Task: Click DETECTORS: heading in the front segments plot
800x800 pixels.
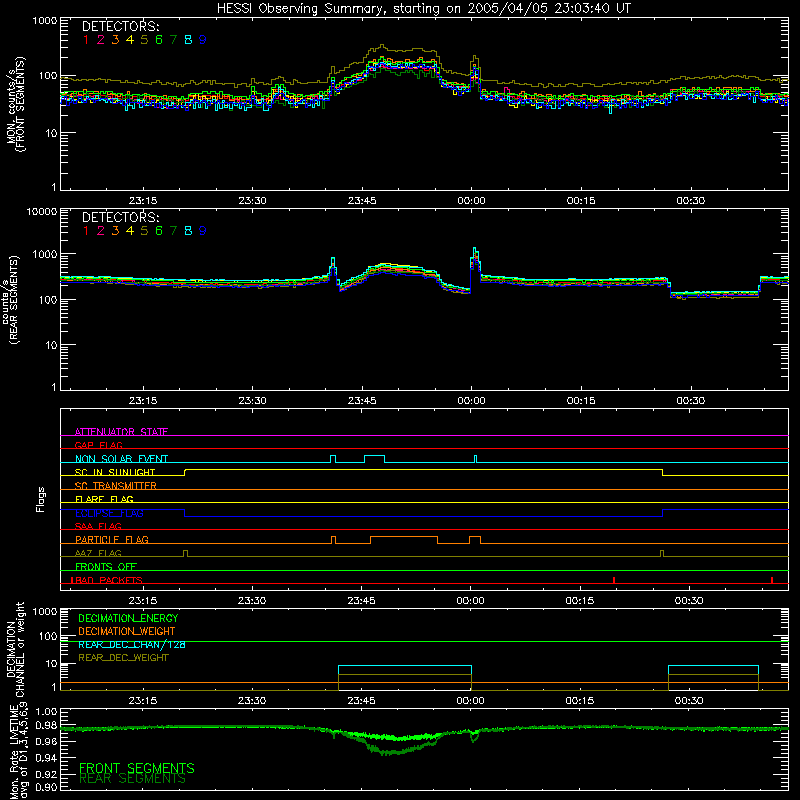Action: 120,27
